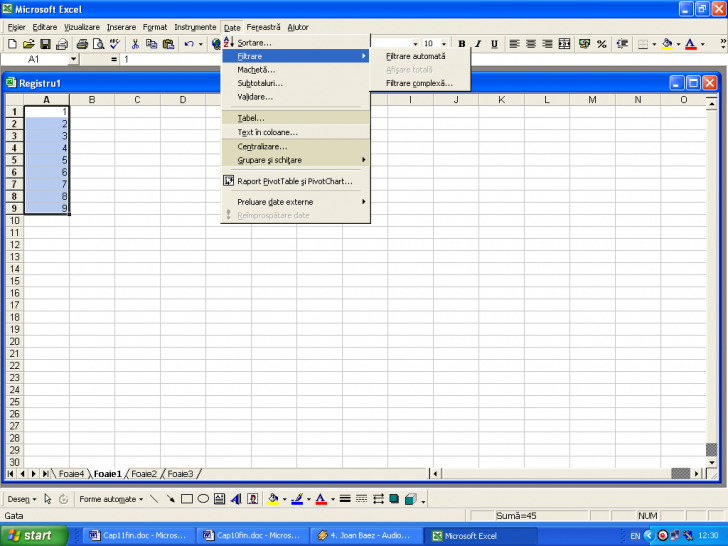Open the font size dropdown
Viewport: 728px width, 546px height.
click(443, 44)
